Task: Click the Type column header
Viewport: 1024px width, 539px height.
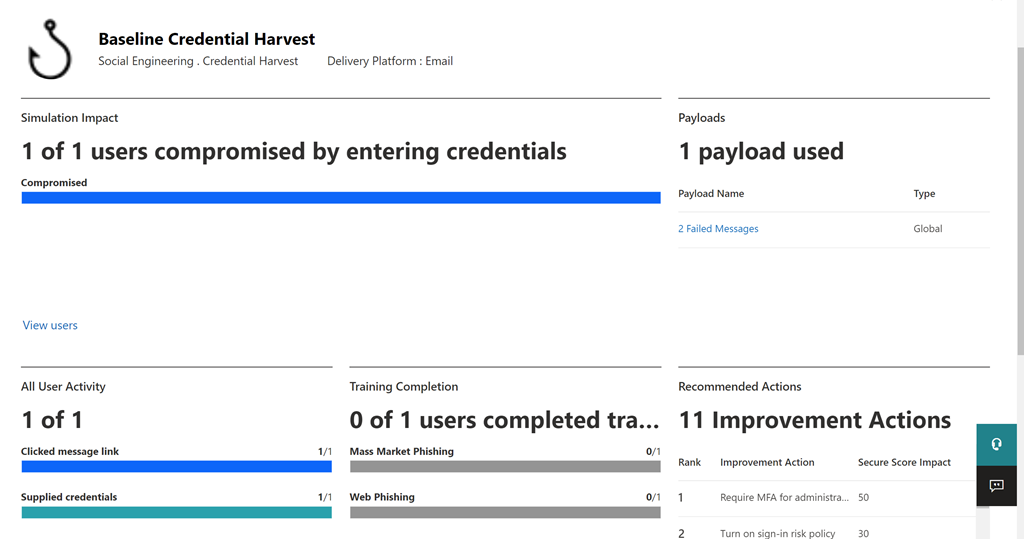Action: tap(924, 194)
